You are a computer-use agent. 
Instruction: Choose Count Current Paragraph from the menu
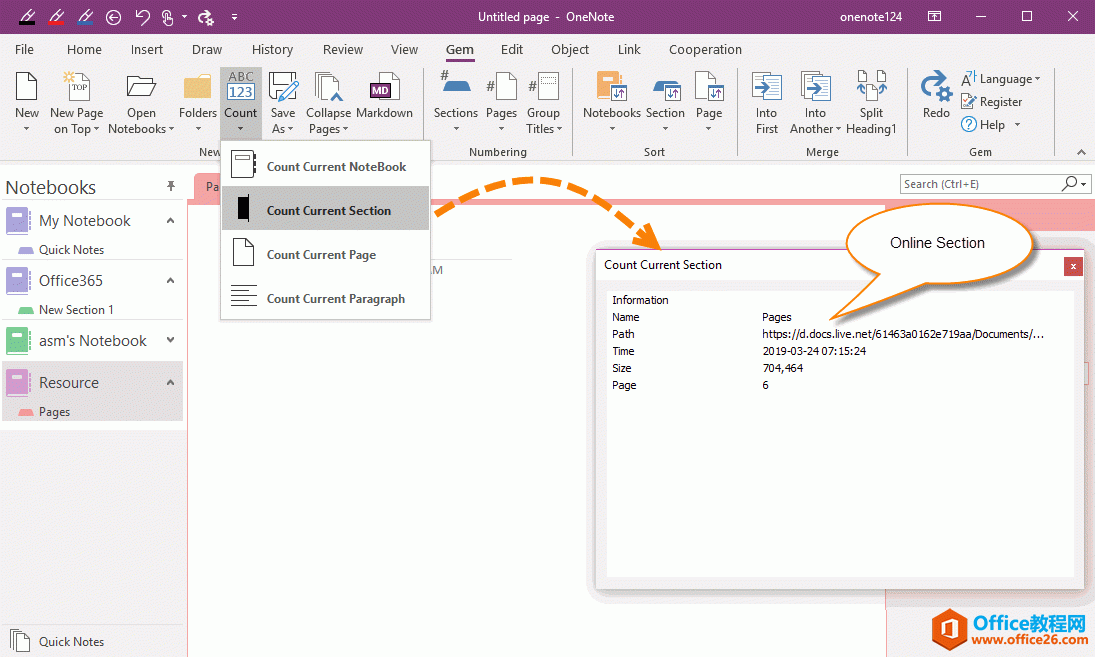point(334,298)
